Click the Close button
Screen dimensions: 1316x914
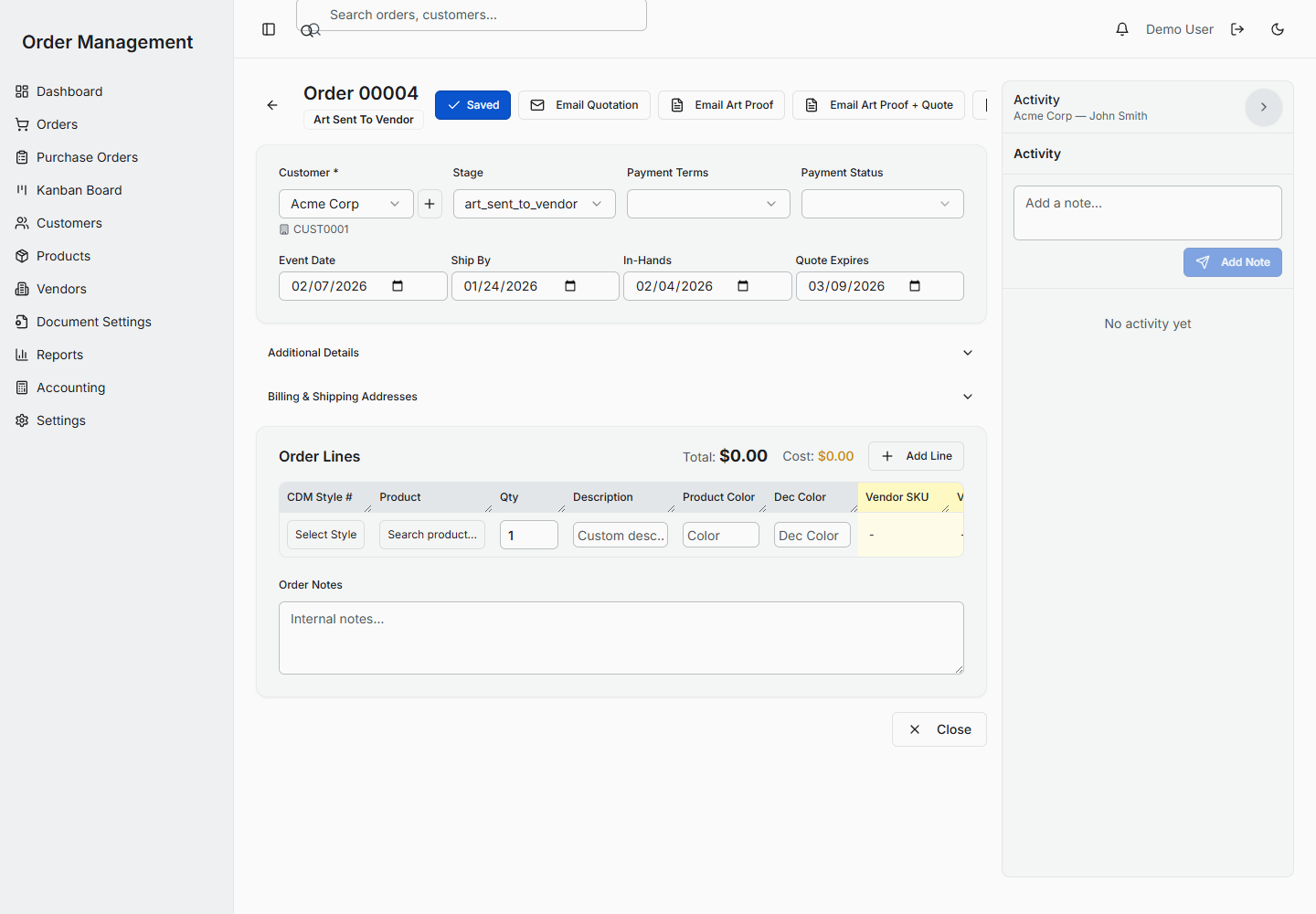[939, 729]
